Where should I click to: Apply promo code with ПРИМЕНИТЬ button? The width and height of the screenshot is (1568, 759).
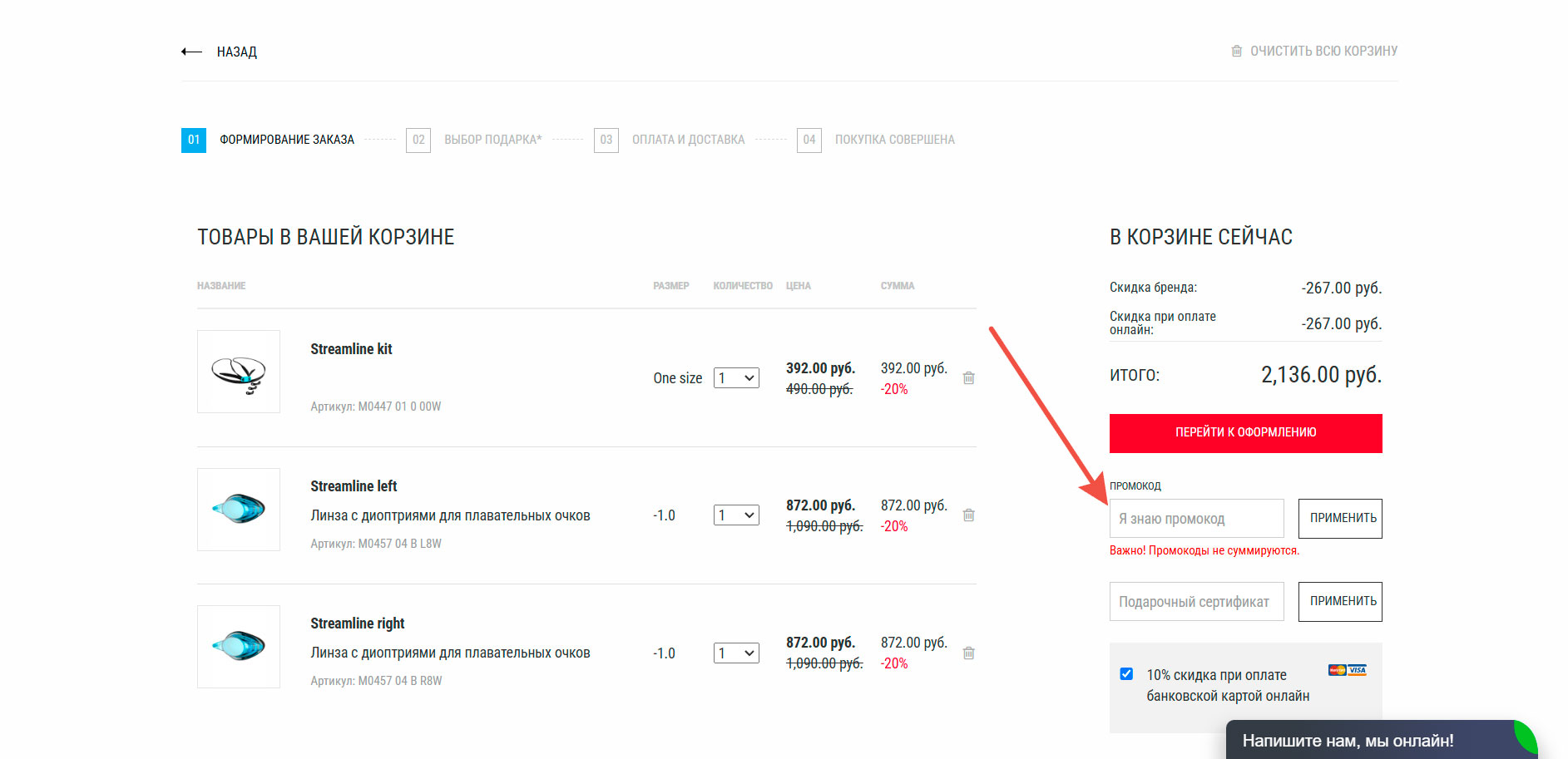[x=1340, y=518]
